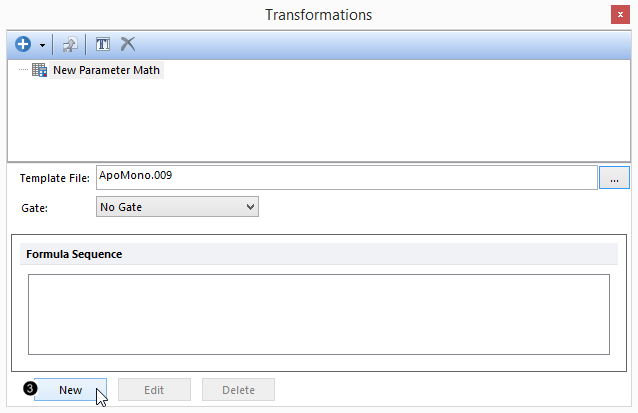638x413 pixels.
Task: Browse for template file with the ... button
Action: pyautogui.click(x=613, y=178)
